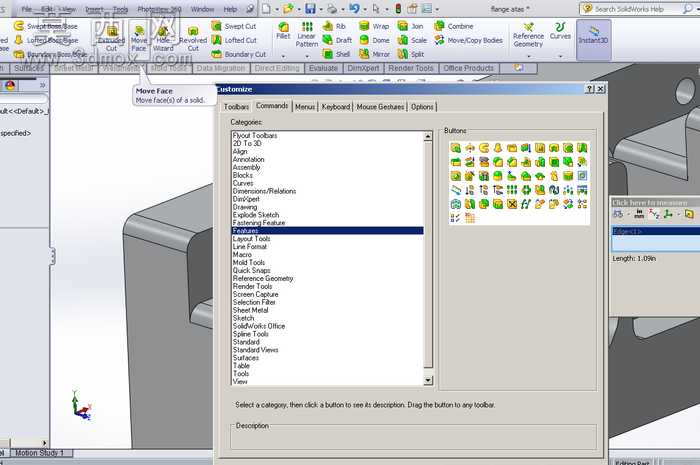Viewport: 700px width, 465px height.
Task: Click the Customize dialog help button
Action: click(x=590, y=89)
